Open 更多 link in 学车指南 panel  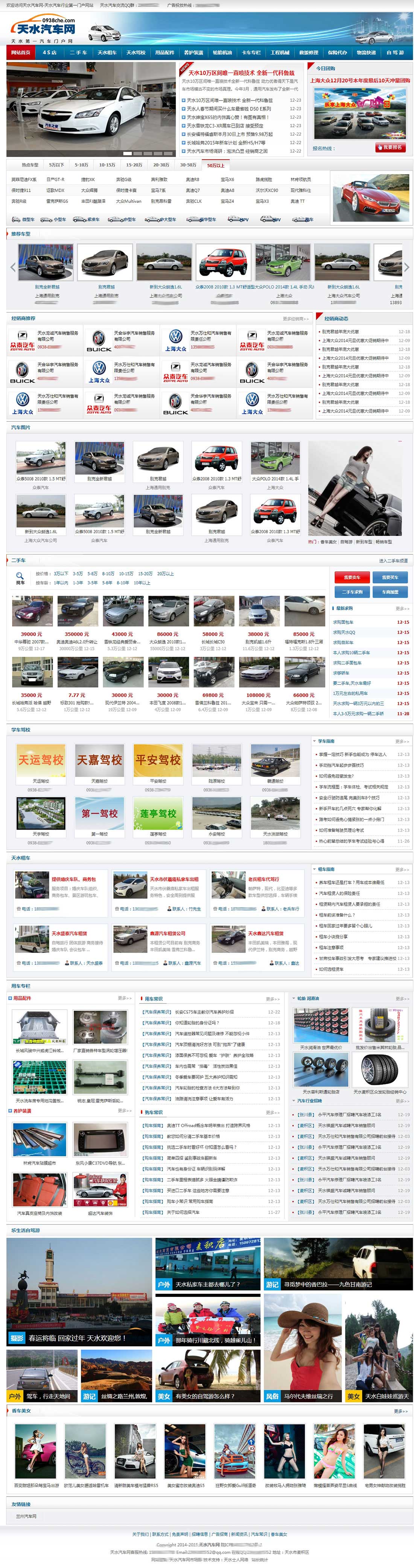click(402, 741)
